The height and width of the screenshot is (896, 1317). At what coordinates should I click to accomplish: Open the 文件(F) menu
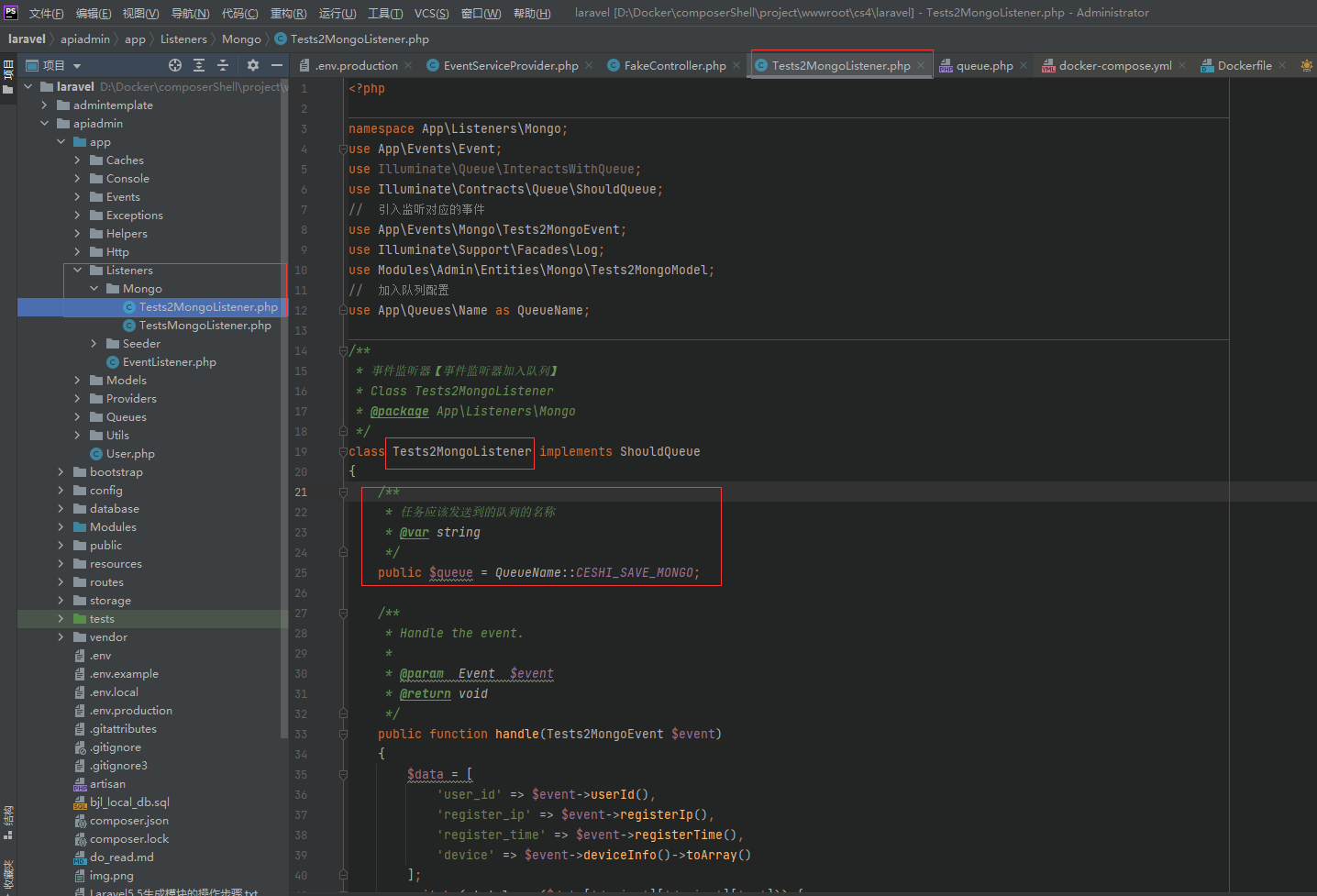click(46, 13)
